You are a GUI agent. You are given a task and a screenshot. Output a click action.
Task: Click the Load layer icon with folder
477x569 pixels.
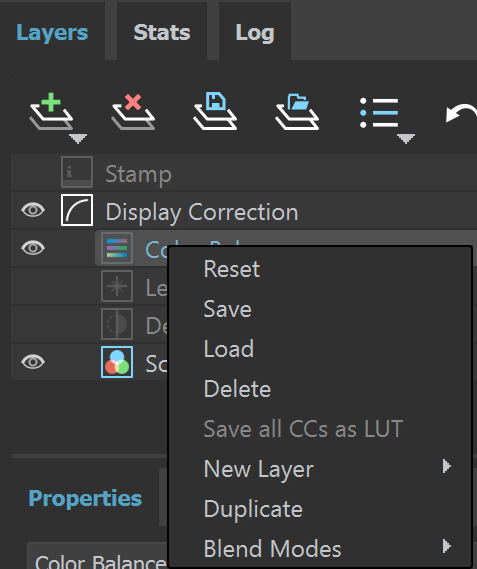pos(297,112)
